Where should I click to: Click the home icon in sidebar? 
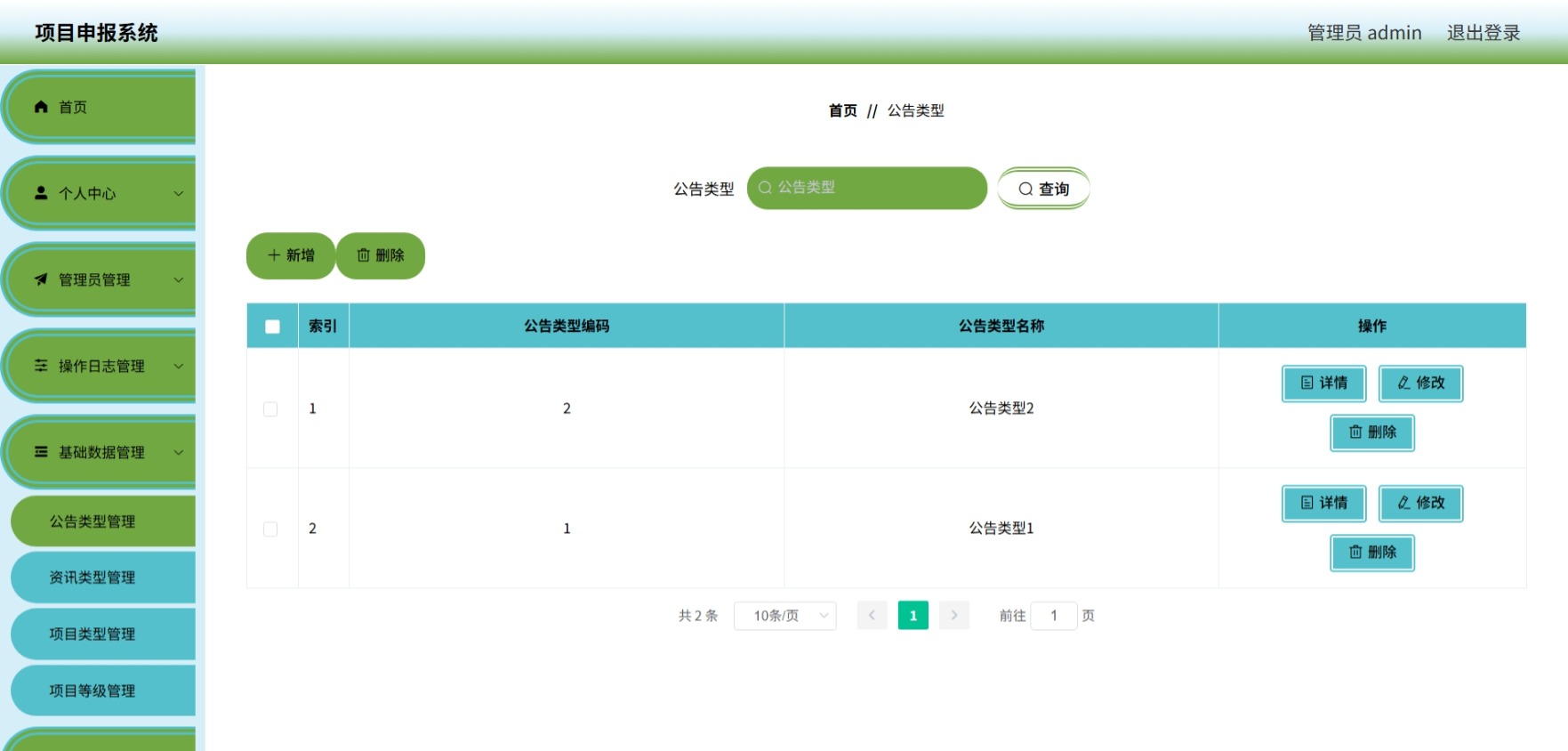[x=41, y=107]
